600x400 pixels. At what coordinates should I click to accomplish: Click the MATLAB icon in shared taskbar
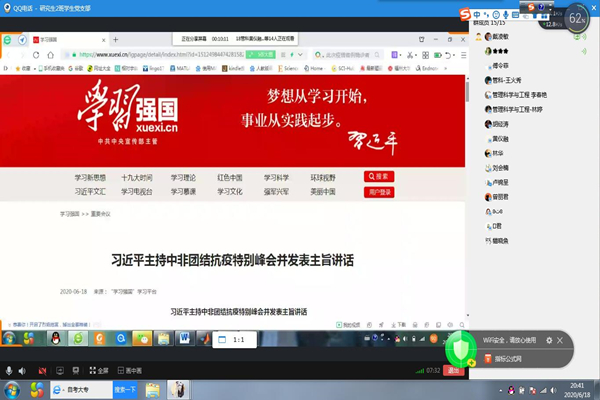(x=204, y=338)
